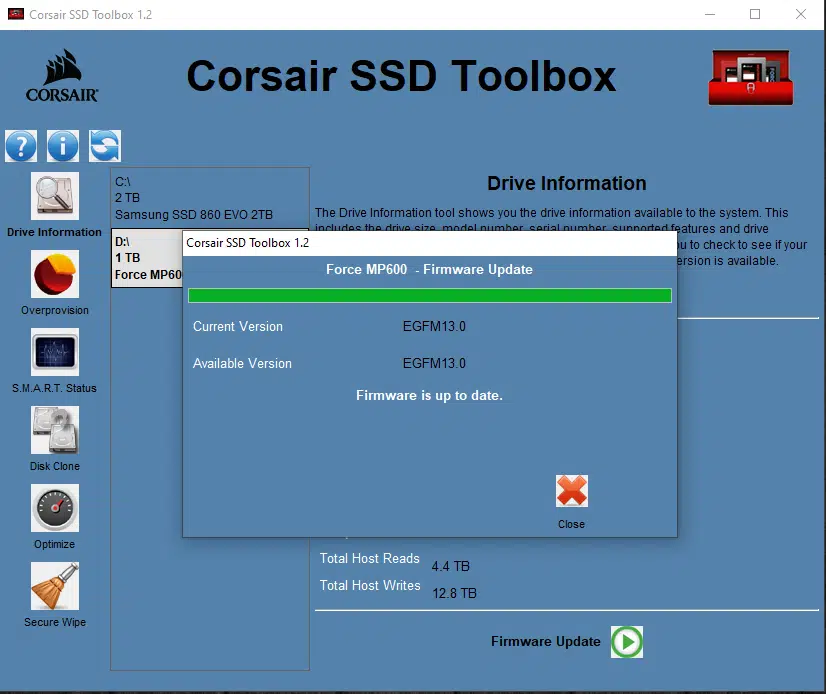Click the red toolbox image
The width and height of the screenshot is (826, 694).
(751, 77)
